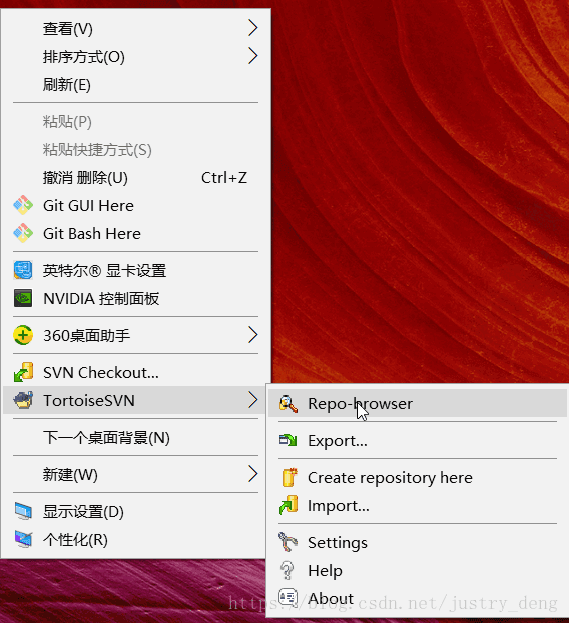The image size is (569, 623).
Task: Select Repo-browser in the submenu
Action: tap(417, 403)
